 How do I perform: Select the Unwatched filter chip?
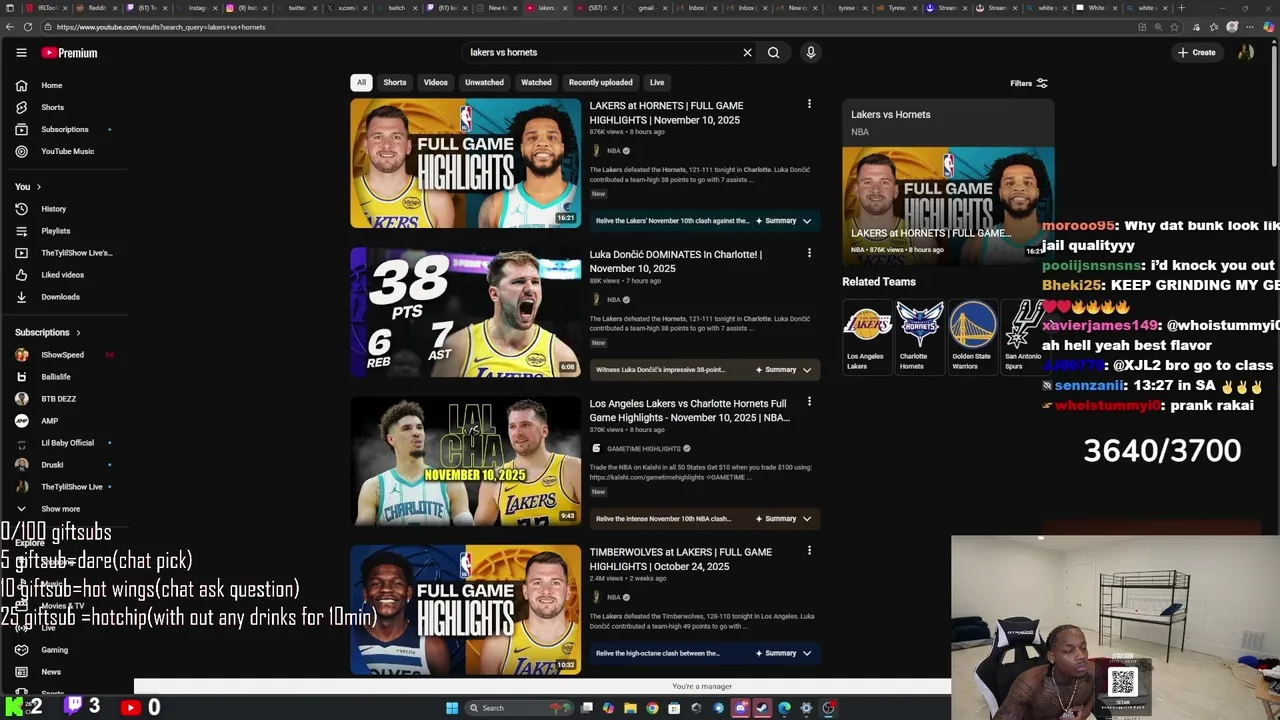tap(484, 83)
